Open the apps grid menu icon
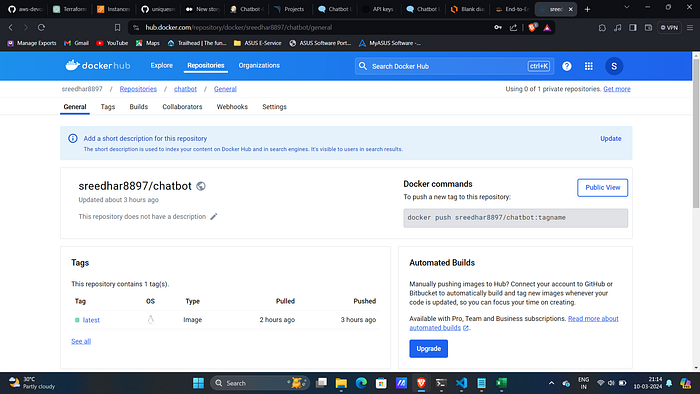The image size is (700, 394). 589,66
